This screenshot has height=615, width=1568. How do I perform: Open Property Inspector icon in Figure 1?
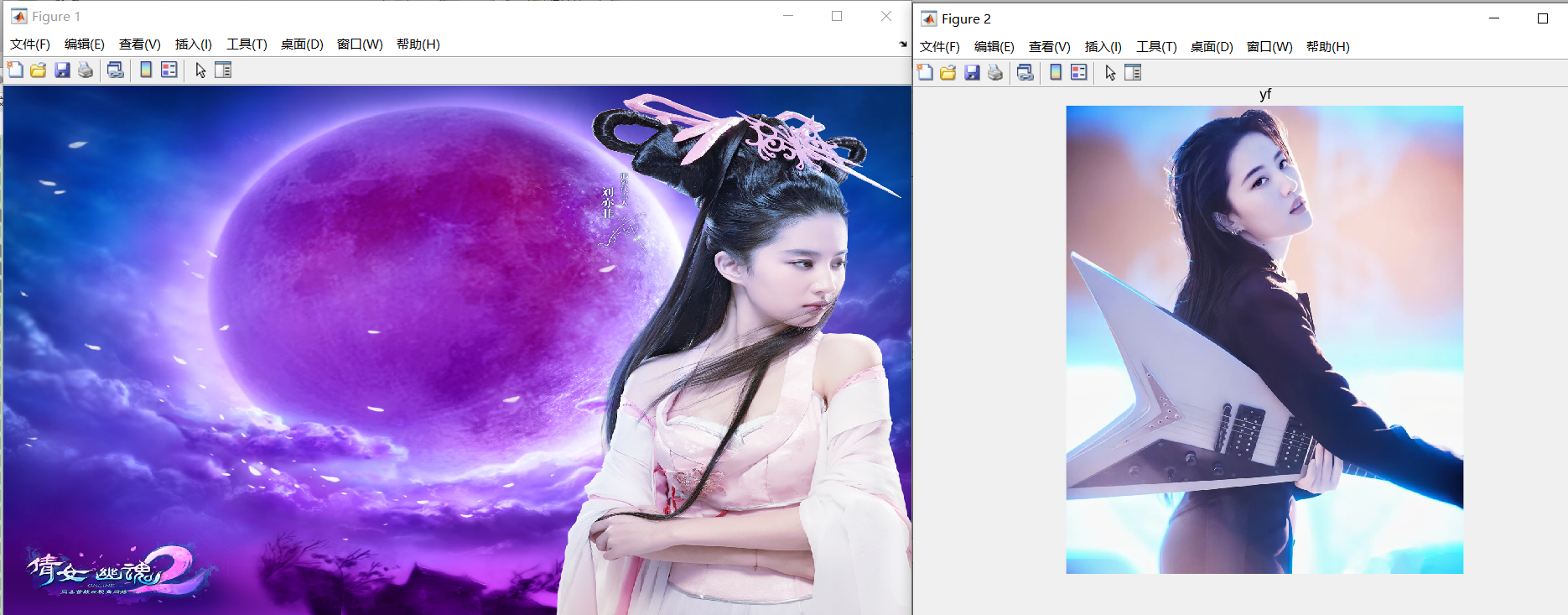pyautogui.click(x=223, y=70)
